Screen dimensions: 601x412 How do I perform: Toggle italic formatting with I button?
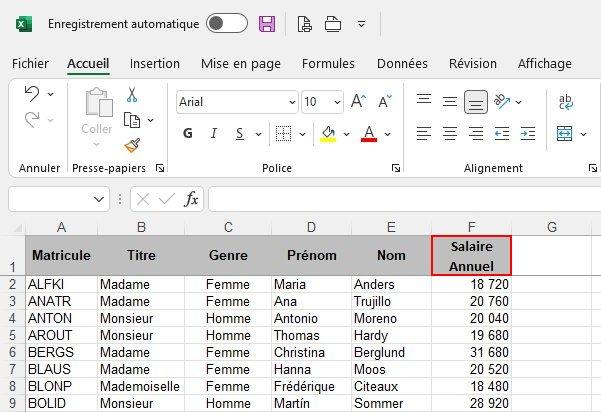pos(213,134)
